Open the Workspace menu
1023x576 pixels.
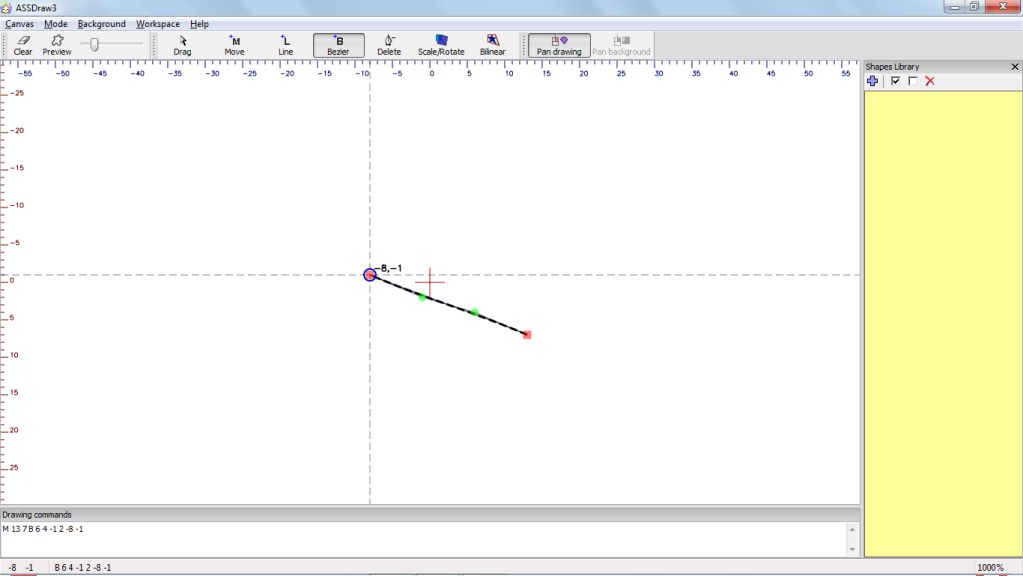pyautogui.click(x=158, y=23)
